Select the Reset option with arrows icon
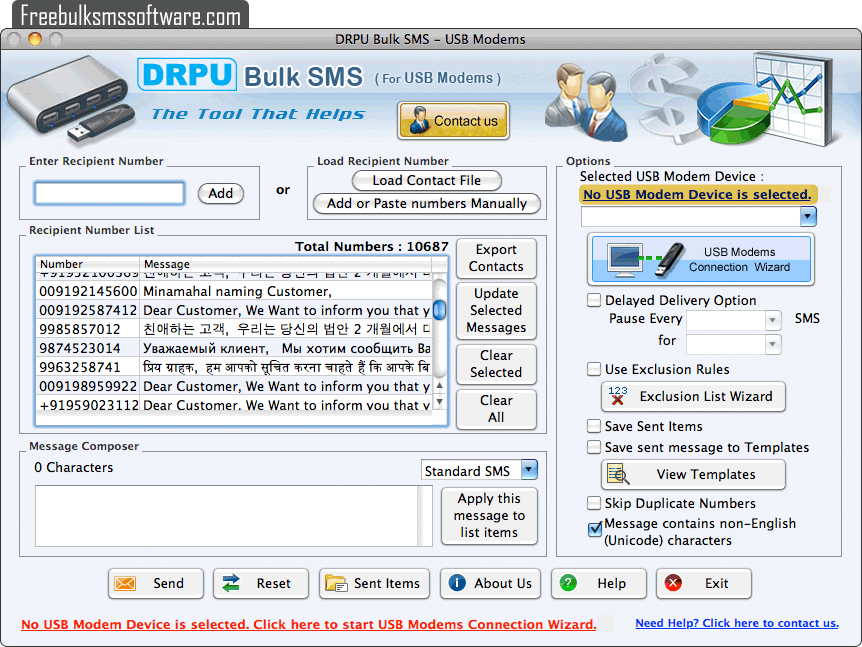 coord(260,583)
